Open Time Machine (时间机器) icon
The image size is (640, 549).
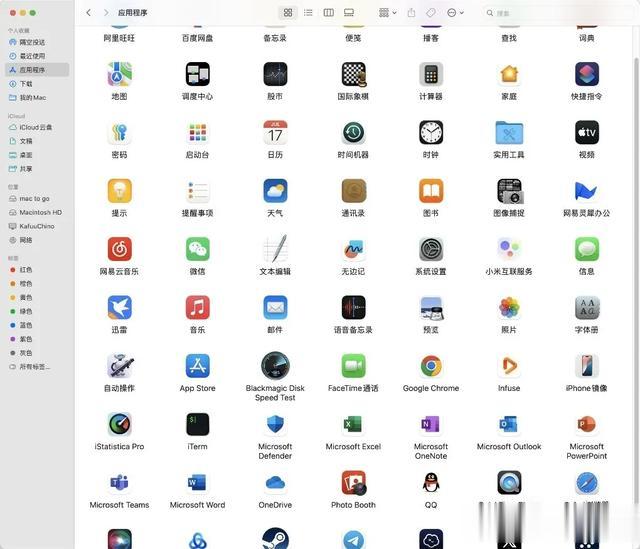click(353, 132)
